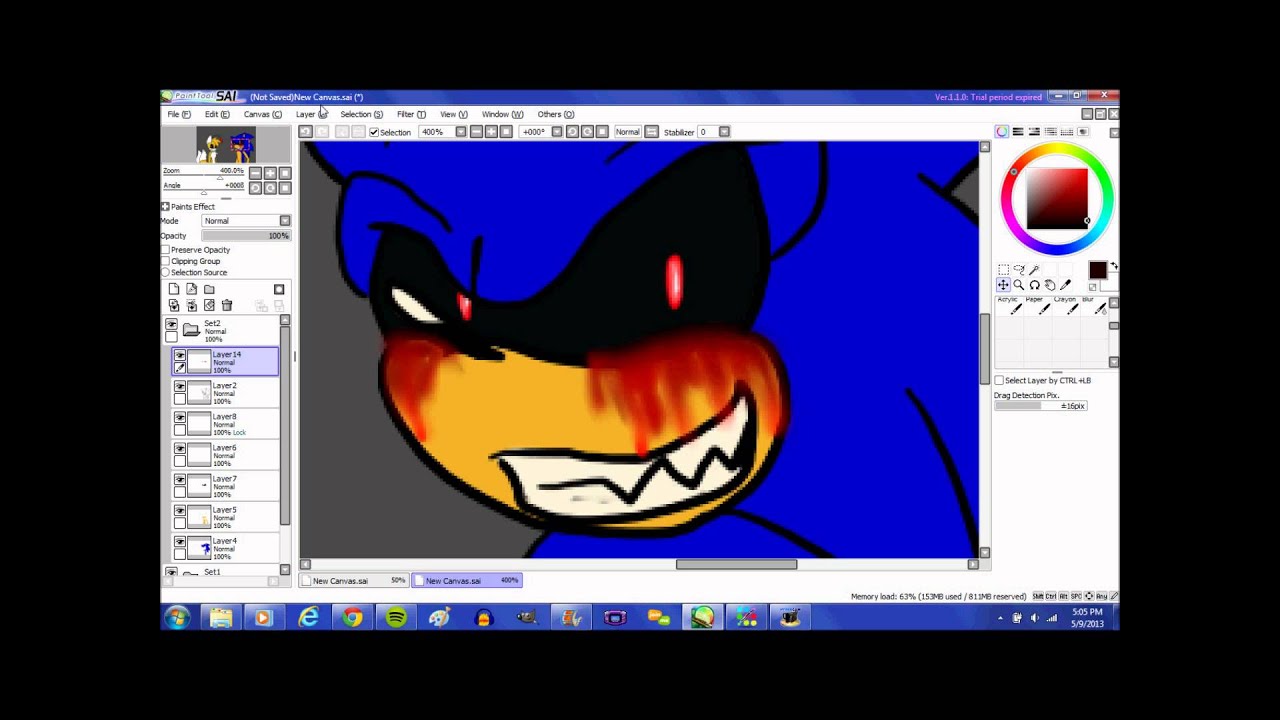Select the Lasso tool
Viewport: 1280px width, 720px height.
[1019, 270]
